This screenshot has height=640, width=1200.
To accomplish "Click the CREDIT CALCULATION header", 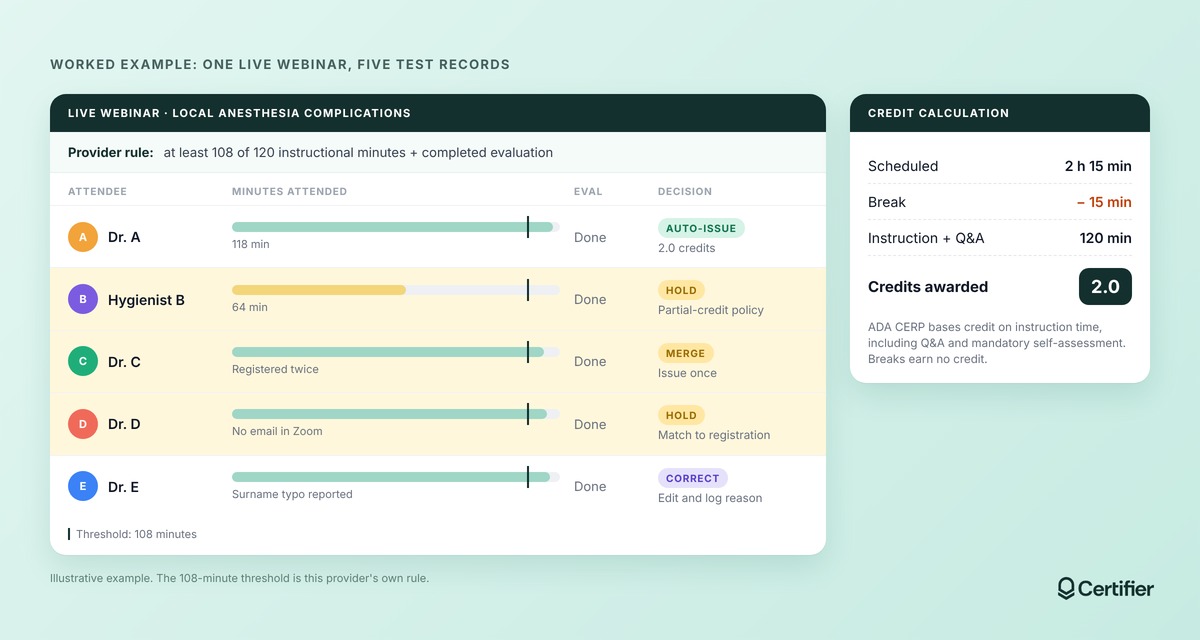I will 1000,113.
